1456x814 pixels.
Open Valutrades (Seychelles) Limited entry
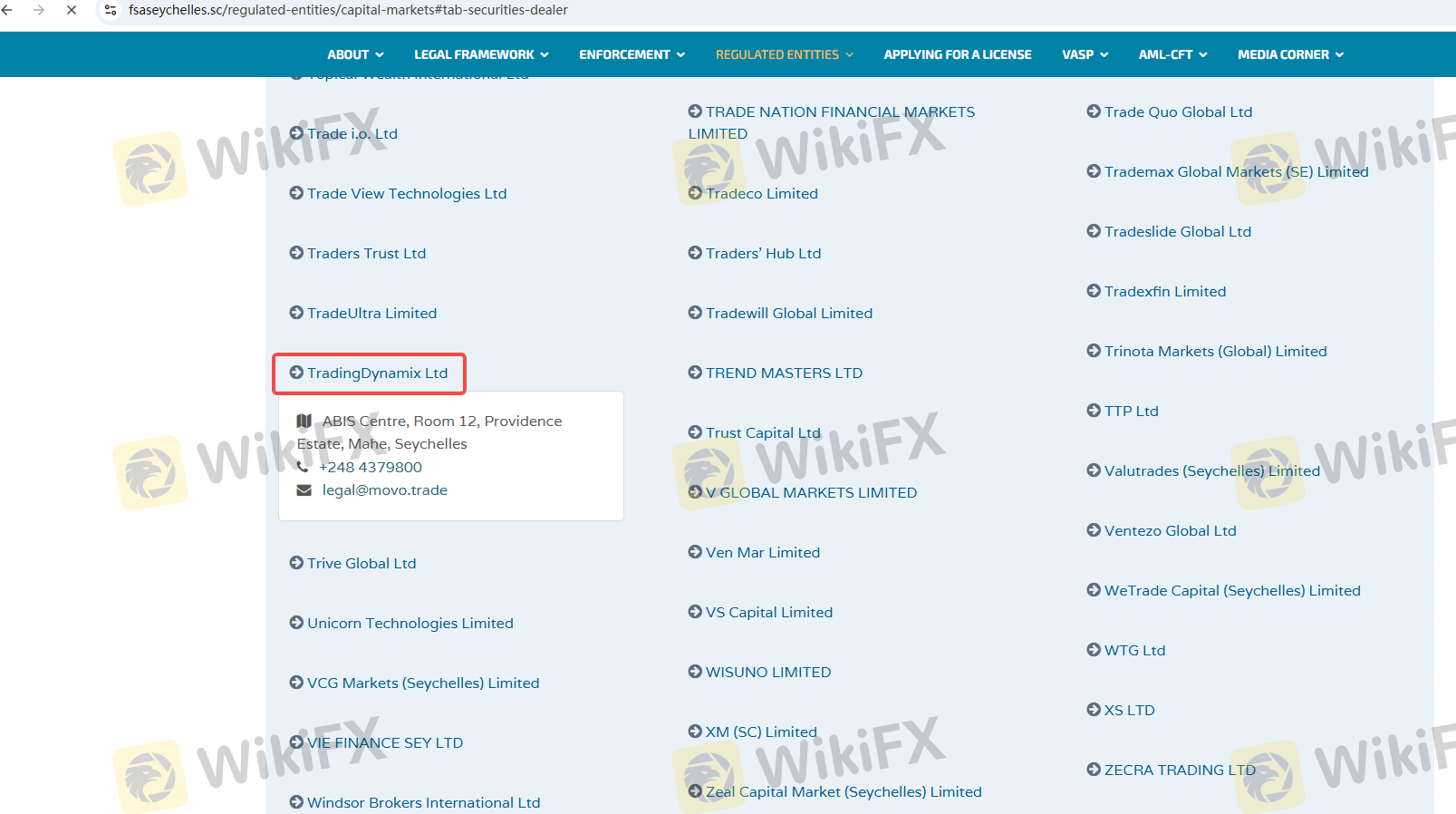[1212, 470]
